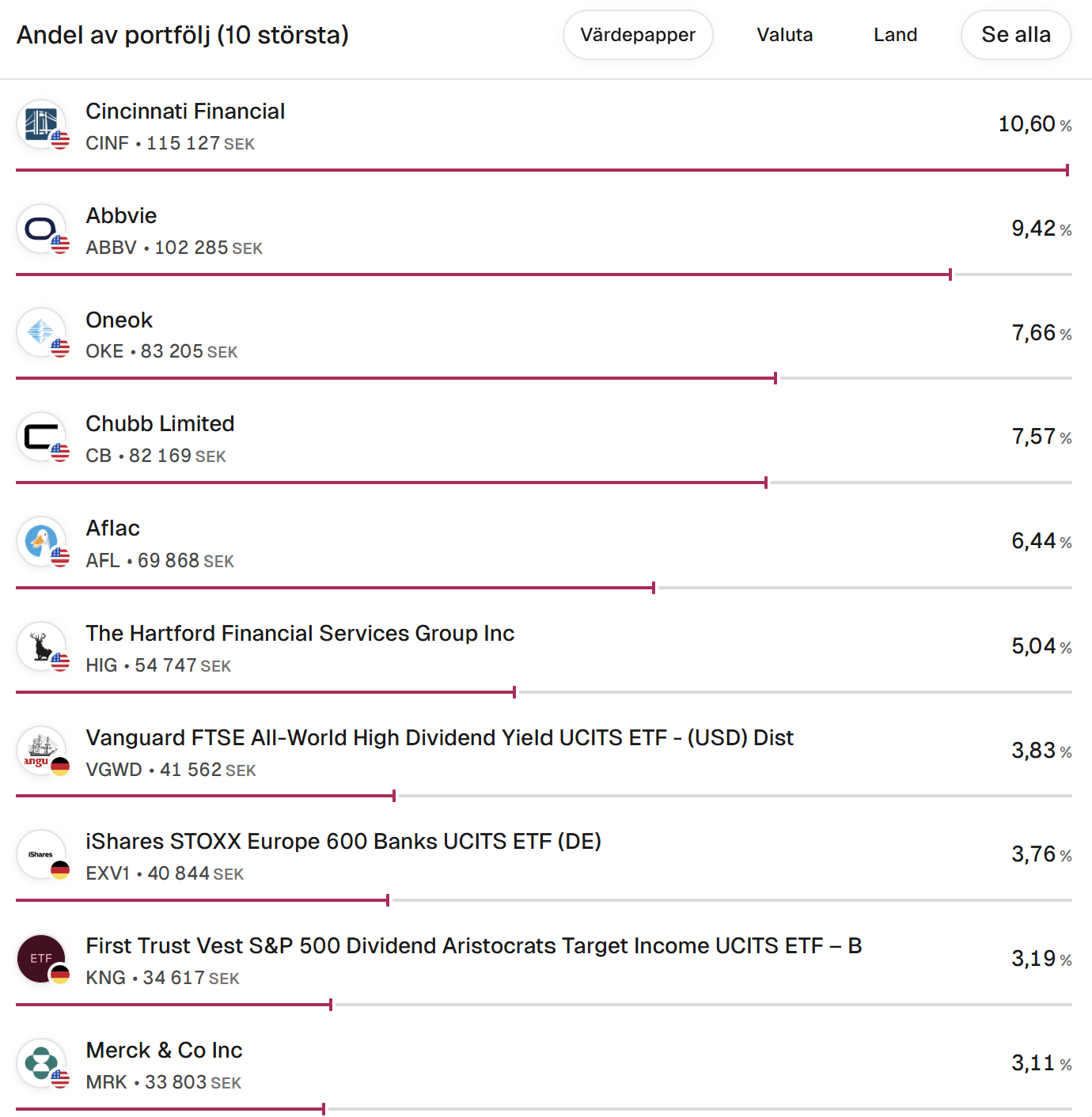The height and width of the screenshot is (1117, 1092).
Task: Click the Aflac 6,44 % share value
Action: [1041, 541]
